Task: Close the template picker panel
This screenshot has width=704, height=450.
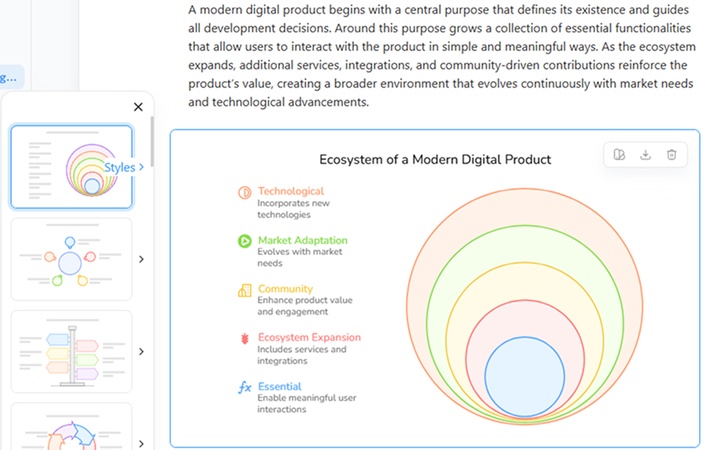Action: (138, 107)
